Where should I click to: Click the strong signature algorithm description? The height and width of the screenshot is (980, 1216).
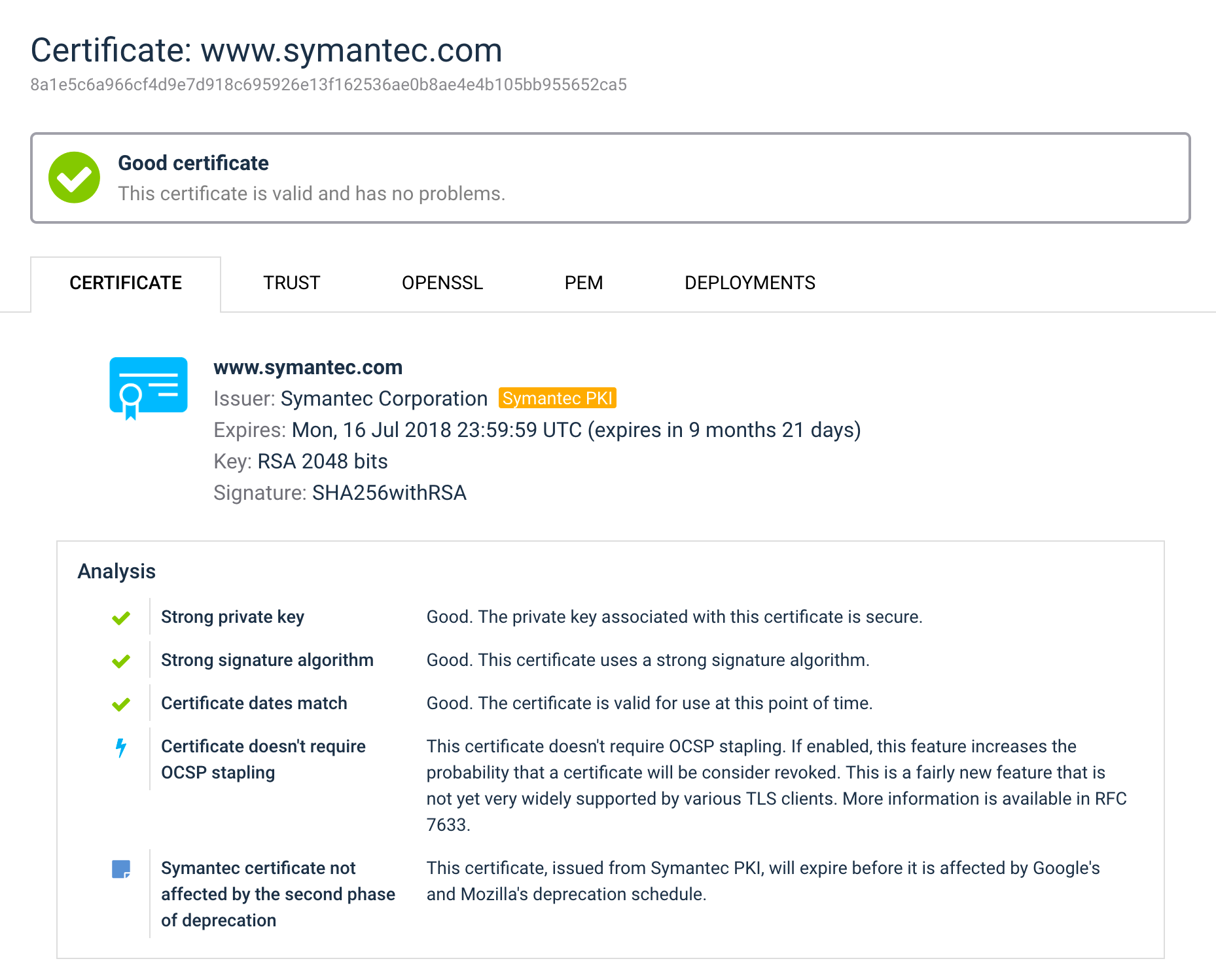[648, 660]
